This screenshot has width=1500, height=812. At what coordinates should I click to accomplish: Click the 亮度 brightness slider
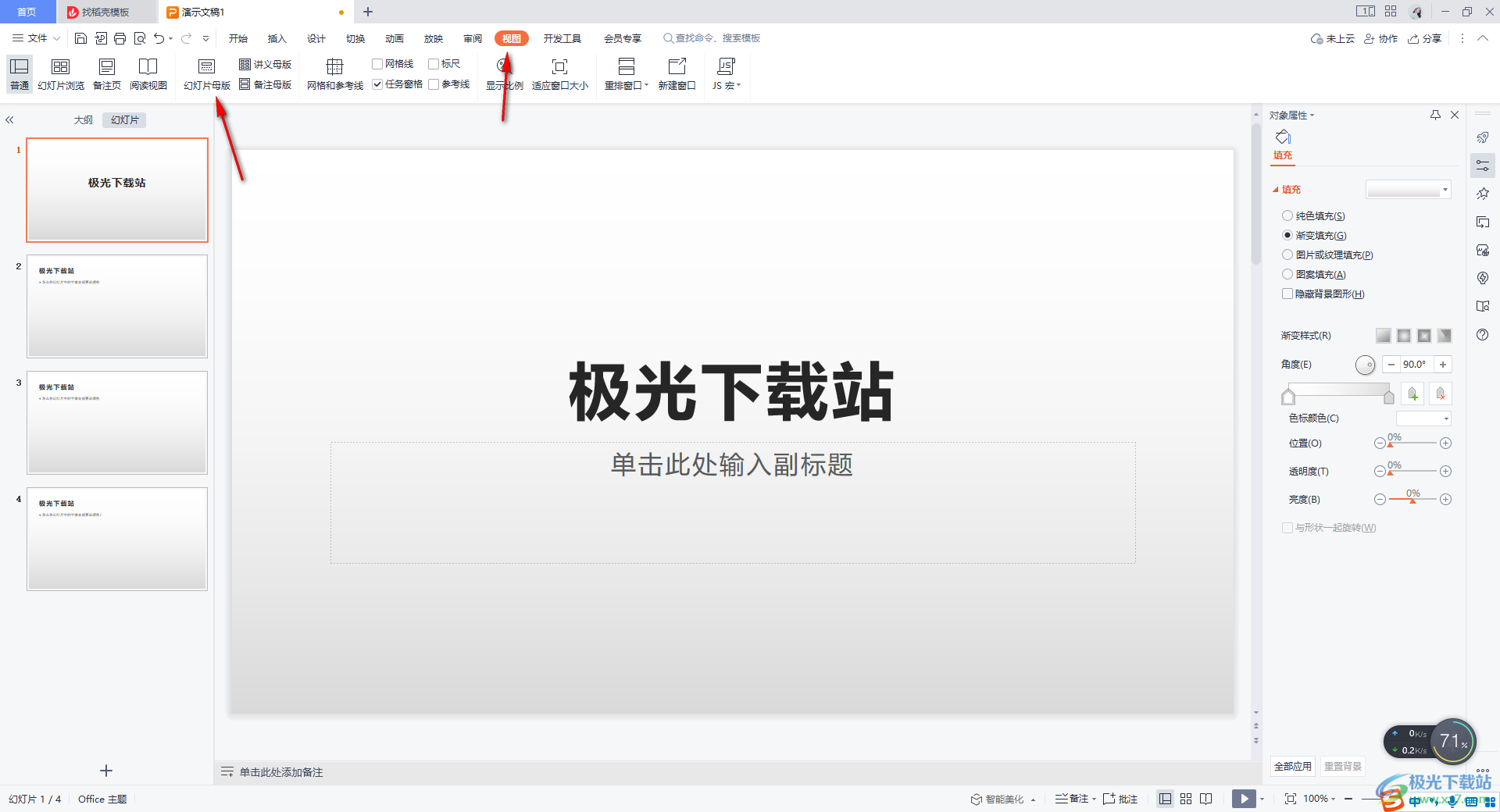click(1412, 500)
